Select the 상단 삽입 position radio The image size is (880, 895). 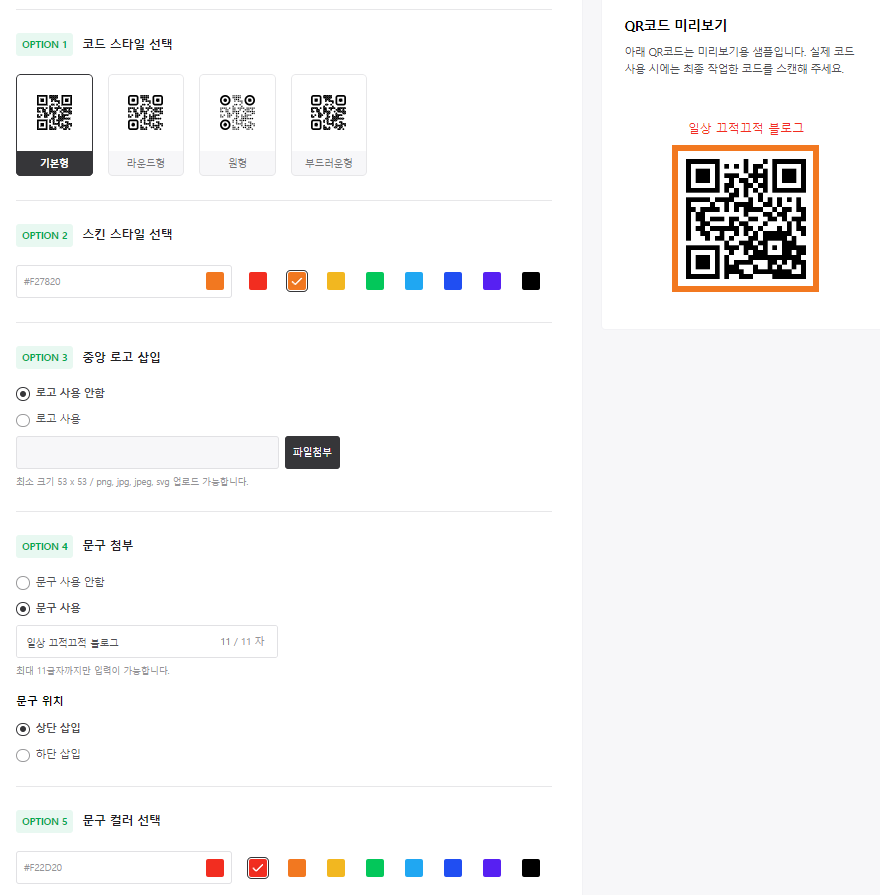tap(23, 729)
